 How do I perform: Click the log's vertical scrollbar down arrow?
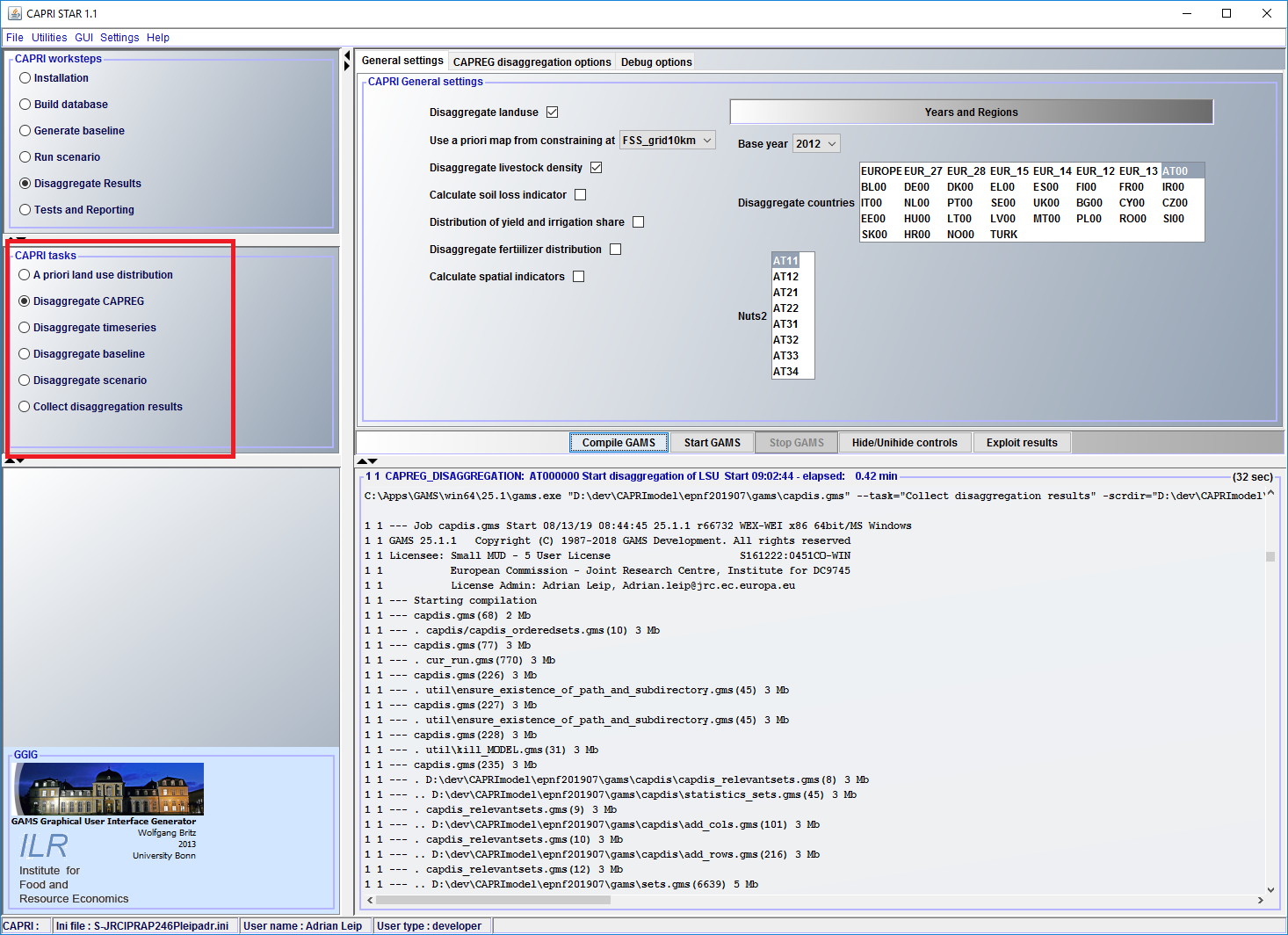click(1270, 889)
